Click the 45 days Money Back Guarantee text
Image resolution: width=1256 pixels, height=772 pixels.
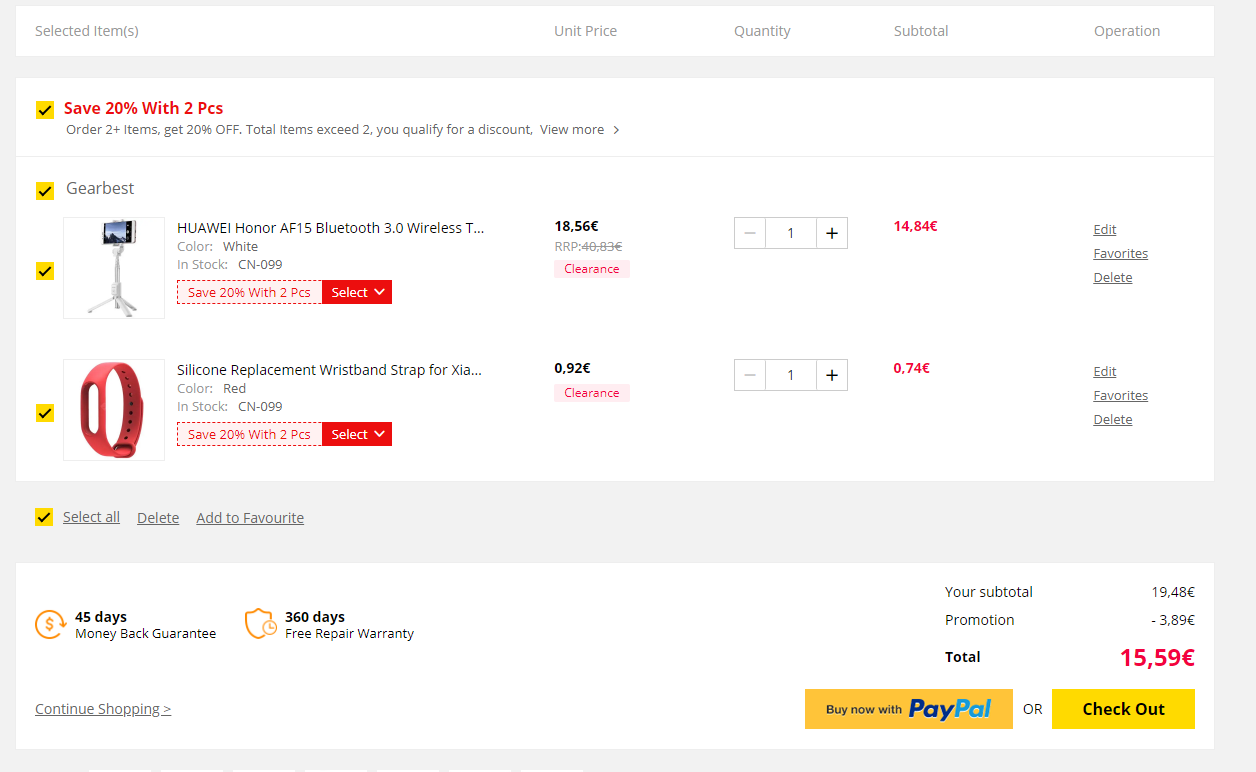(x=145, y=625)
